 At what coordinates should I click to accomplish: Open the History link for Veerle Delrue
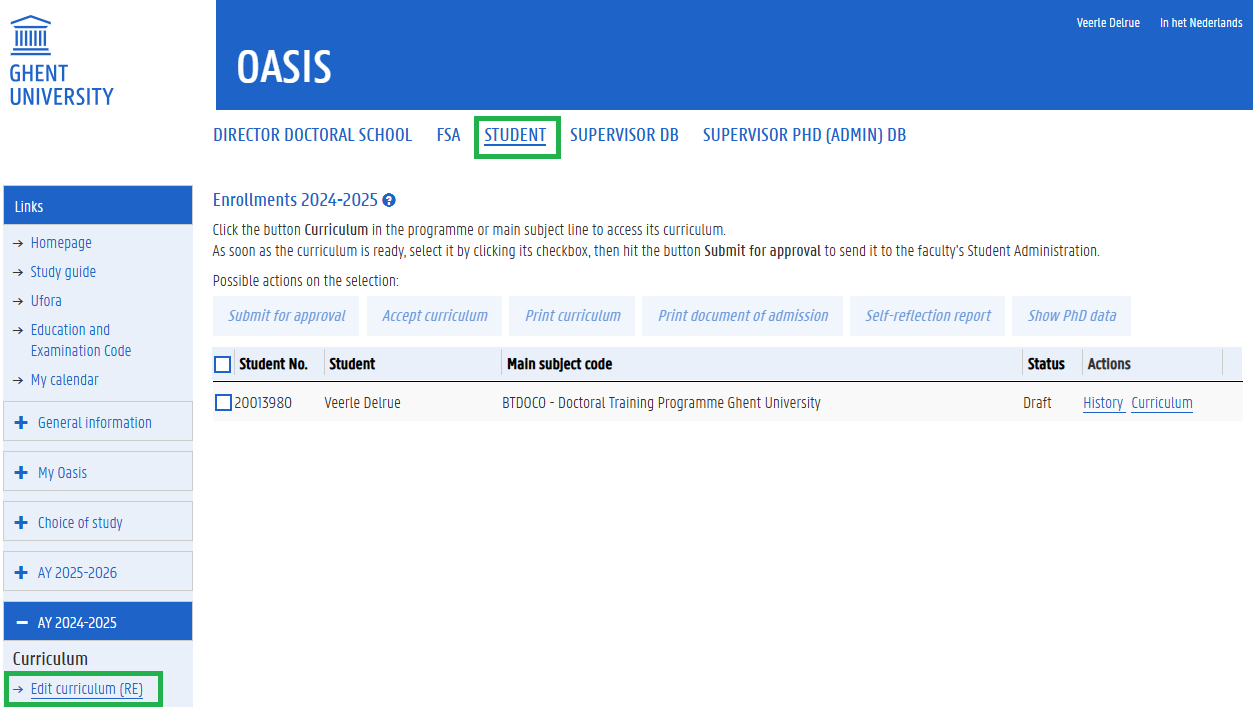pos(1103,403)
